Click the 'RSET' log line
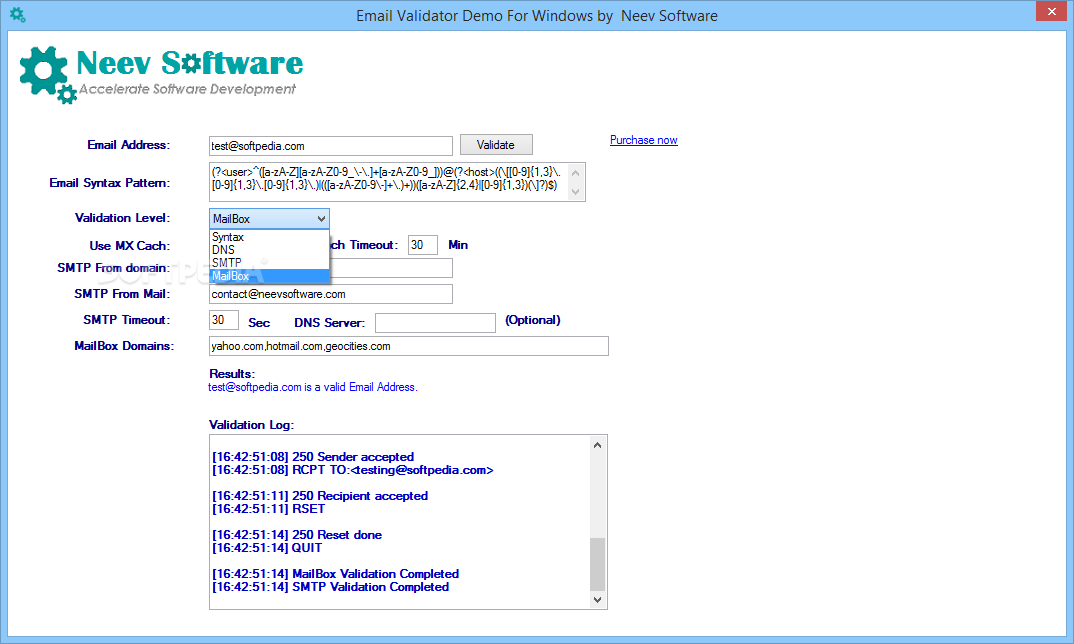 (x=268, y=509)
